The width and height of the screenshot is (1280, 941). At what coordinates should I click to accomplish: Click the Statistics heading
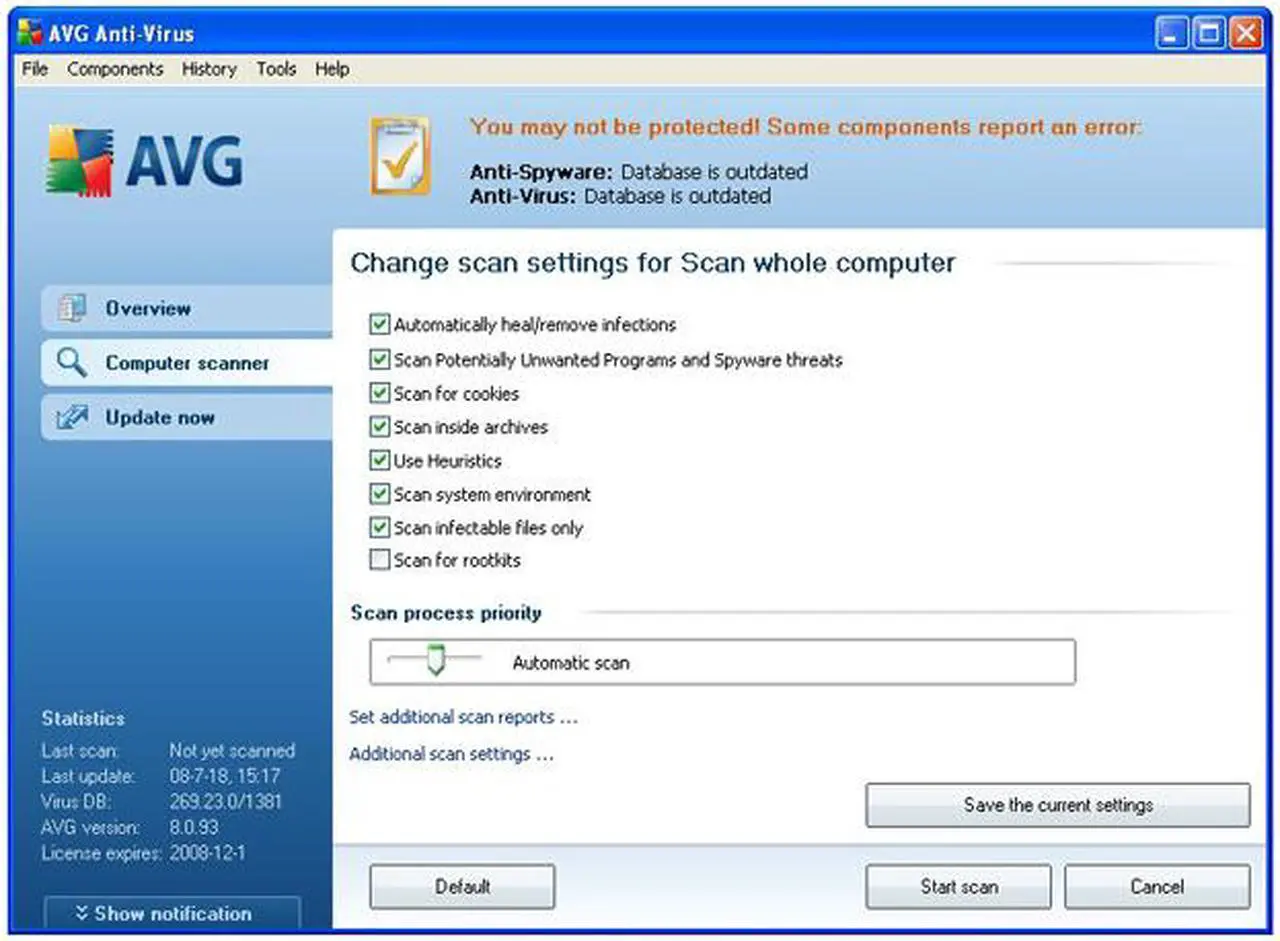click(83, 718)
